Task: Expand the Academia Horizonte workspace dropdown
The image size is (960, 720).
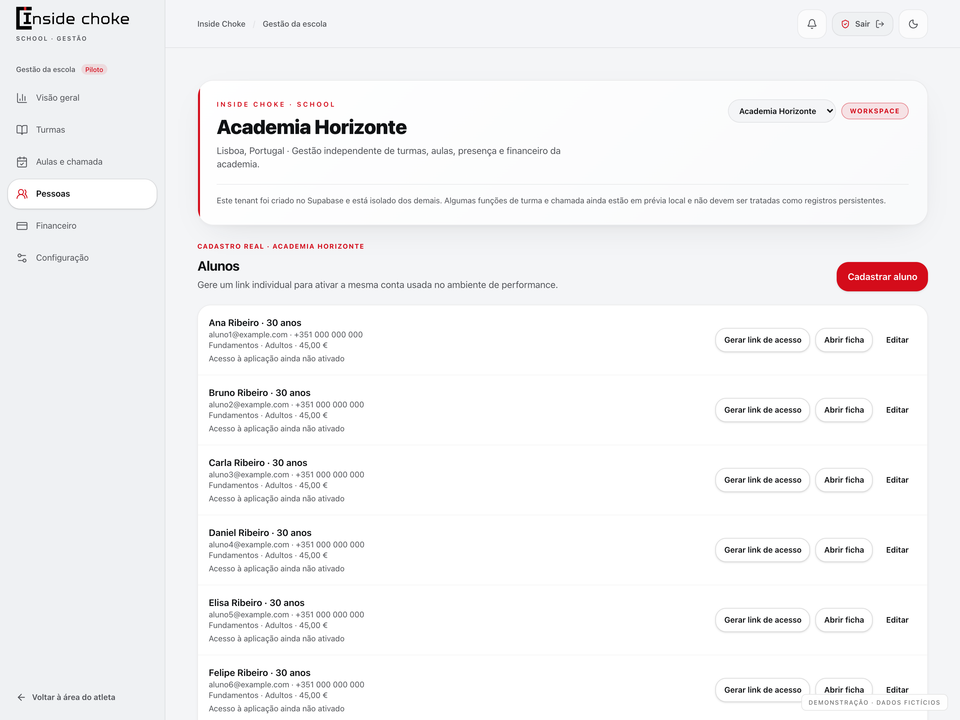Action: (x=782, y=111)
